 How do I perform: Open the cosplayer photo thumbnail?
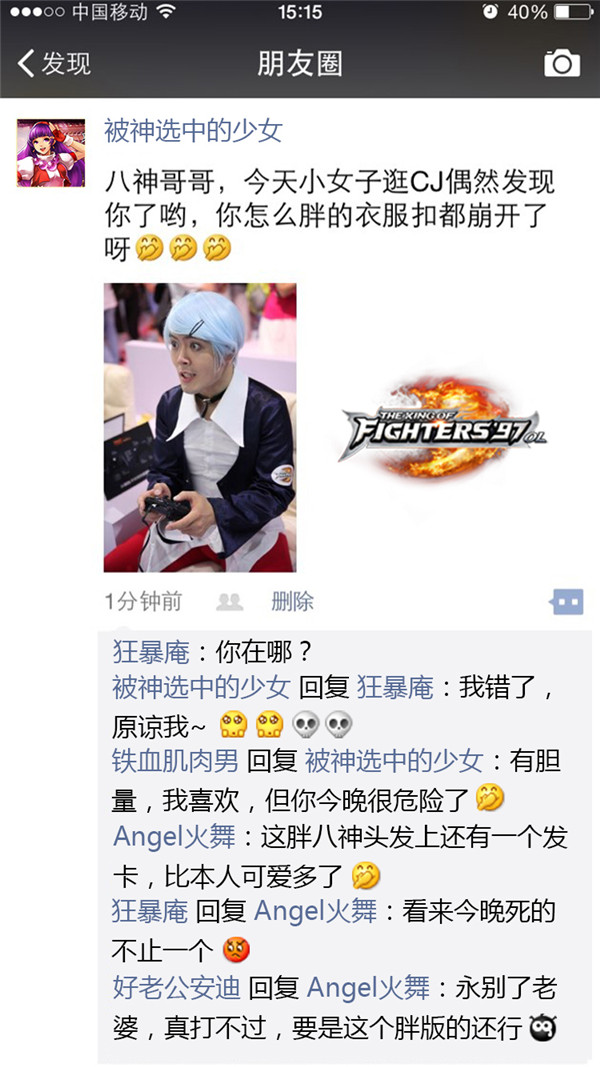pyautogui.click(x=200, y=427)
